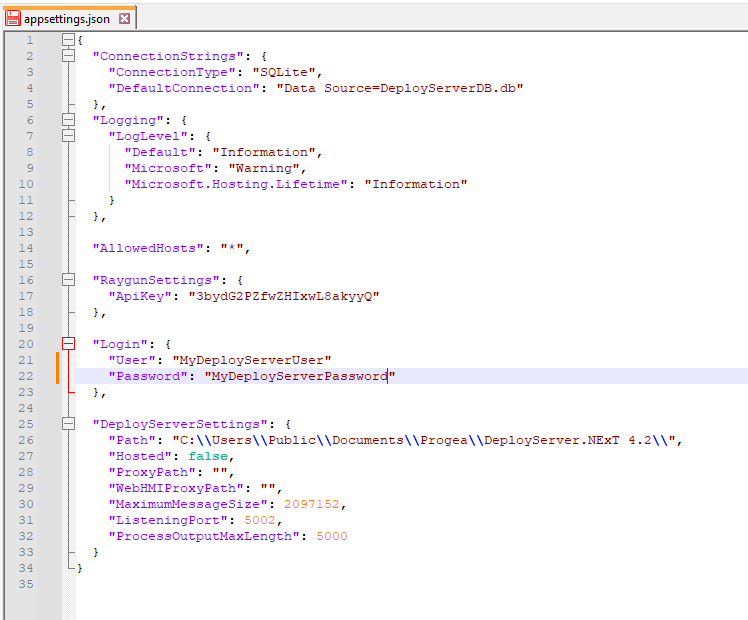748x620 pixels.
Task: Click the "LogLevel" key
Action: coord(148,136)
